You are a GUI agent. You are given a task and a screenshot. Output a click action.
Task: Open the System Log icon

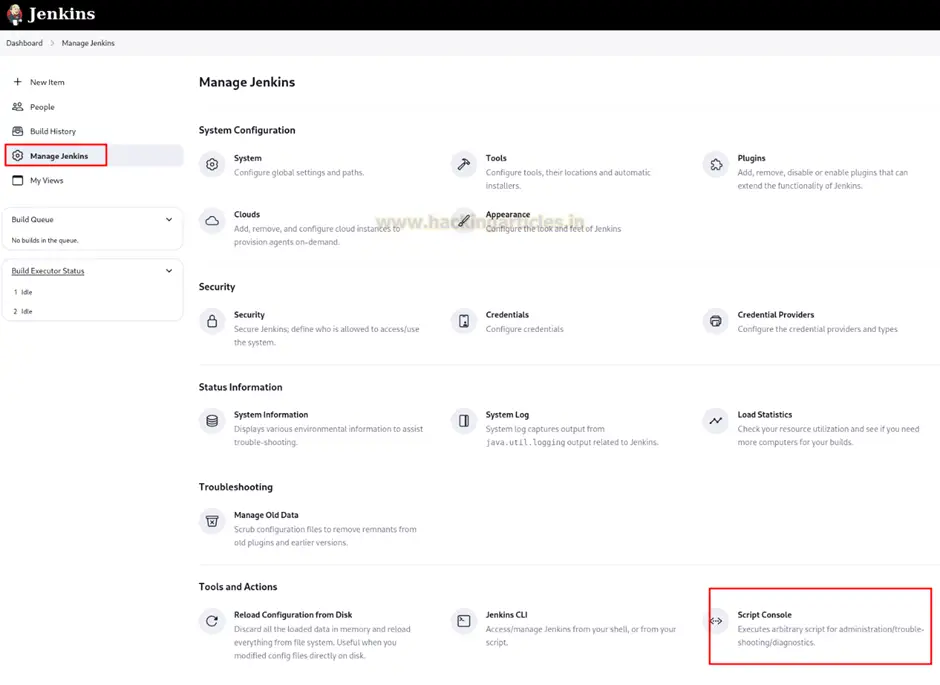coord(464,421)
